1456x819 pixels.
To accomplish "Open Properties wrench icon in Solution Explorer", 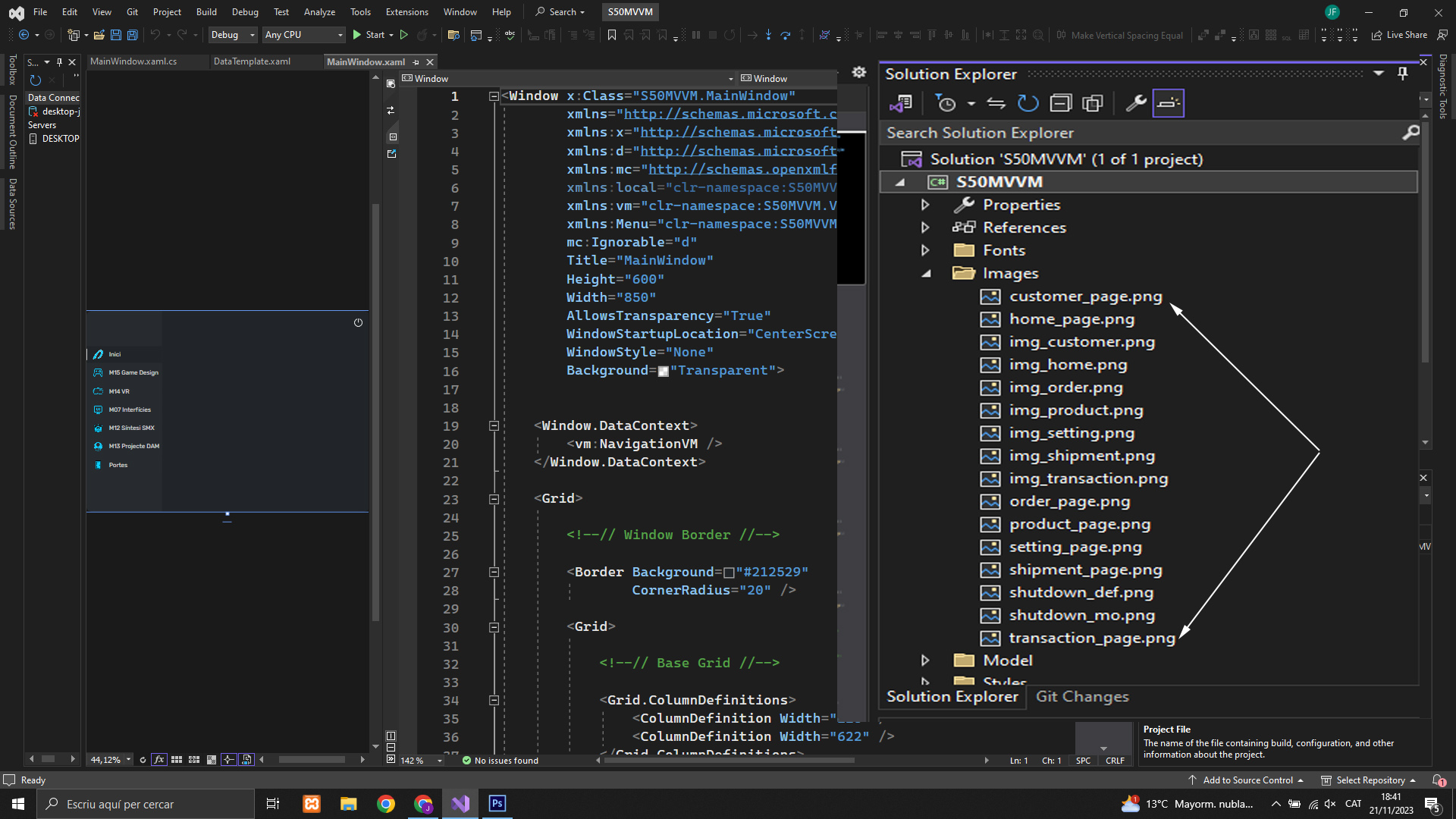I will click(x=1135, y=103).
